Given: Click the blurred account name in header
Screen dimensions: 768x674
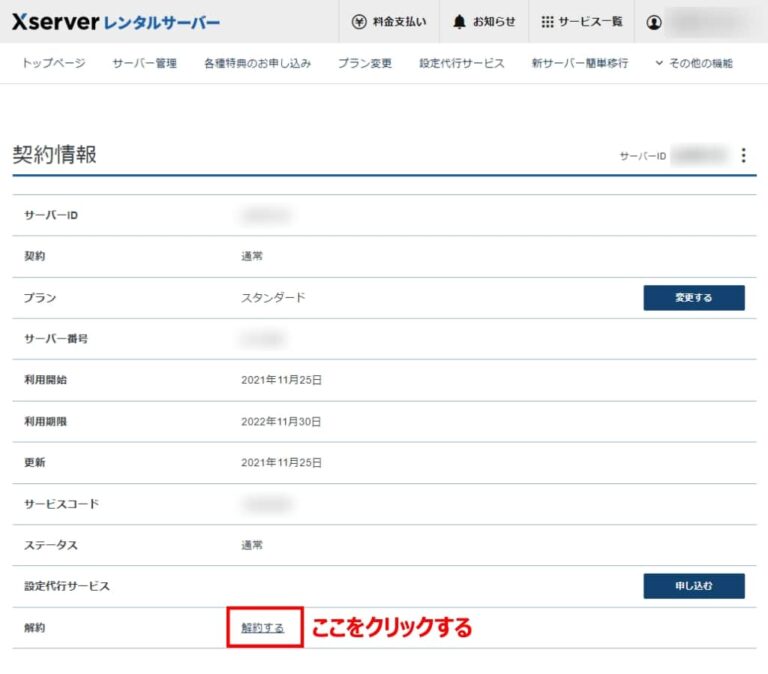Looking at the screenshot, I should 712,22.
